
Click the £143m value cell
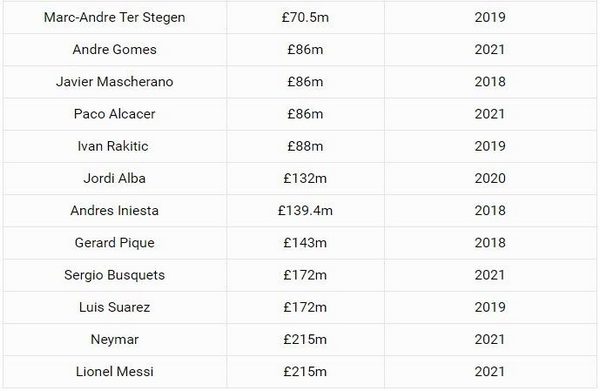[305, 243]
